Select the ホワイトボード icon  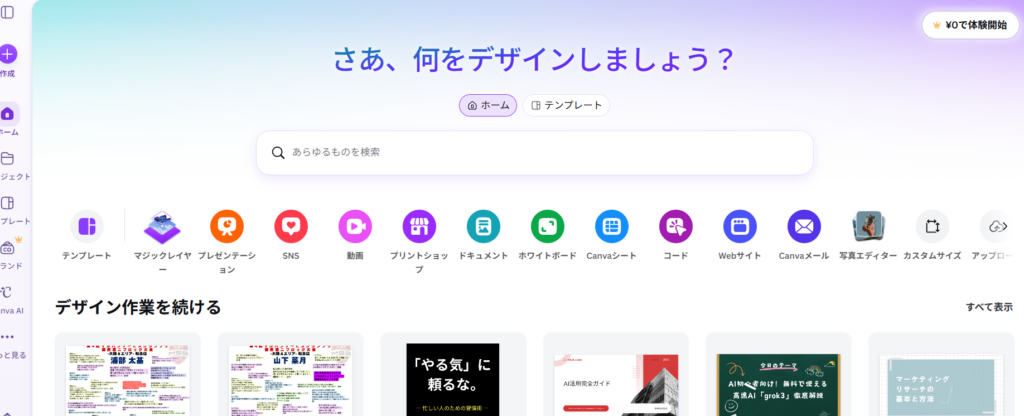tap(547, 226)
